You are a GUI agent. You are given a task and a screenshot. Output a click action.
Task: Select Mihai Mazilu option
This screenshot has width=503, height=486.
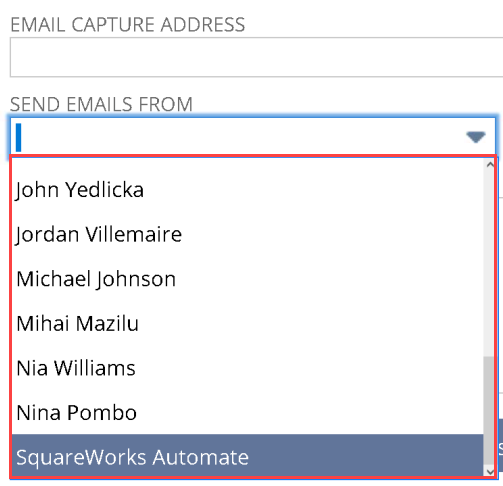click(247, 323)
